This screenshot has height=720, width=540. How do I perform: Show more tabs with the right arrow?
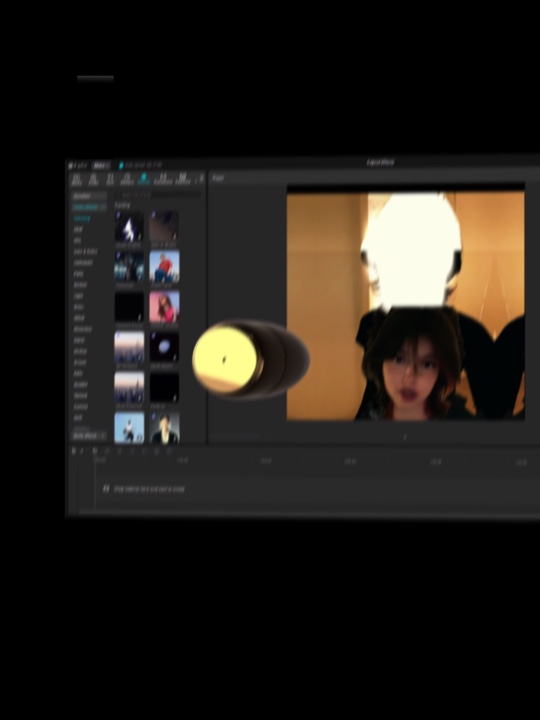pyautogui.click(x=201, y=179)
